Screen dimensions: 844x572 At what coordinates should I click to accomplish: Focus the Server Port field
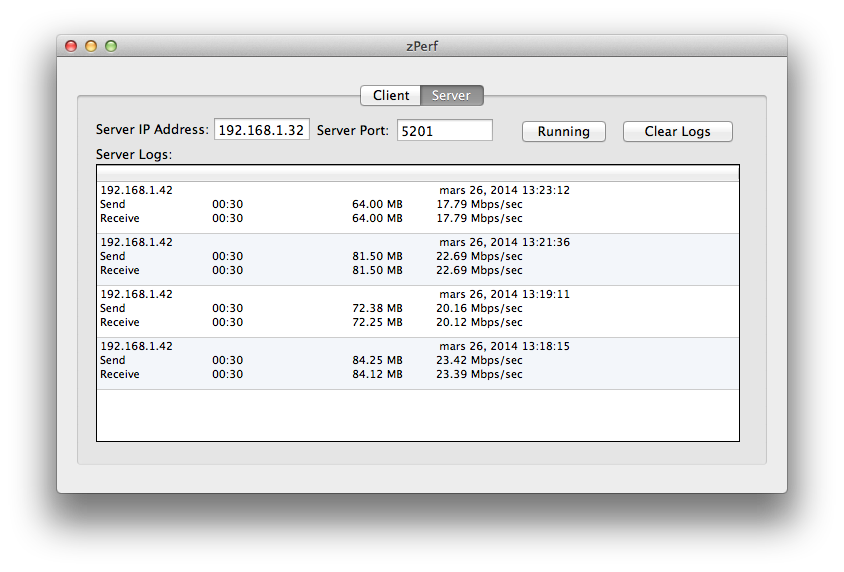(445, 130)
